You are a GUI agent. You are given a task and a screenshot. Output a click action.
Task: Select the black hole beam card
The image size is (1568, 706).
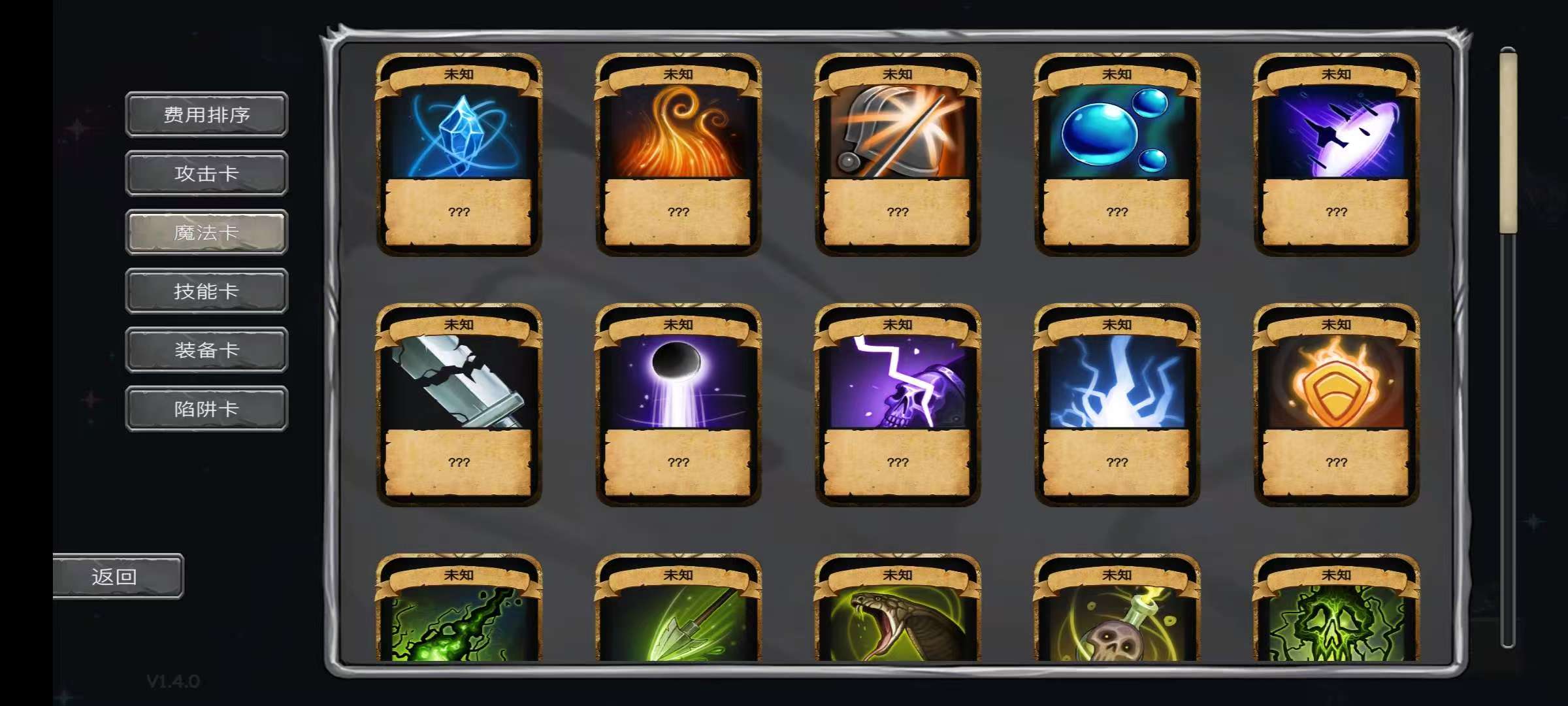(x=678, y=405)
